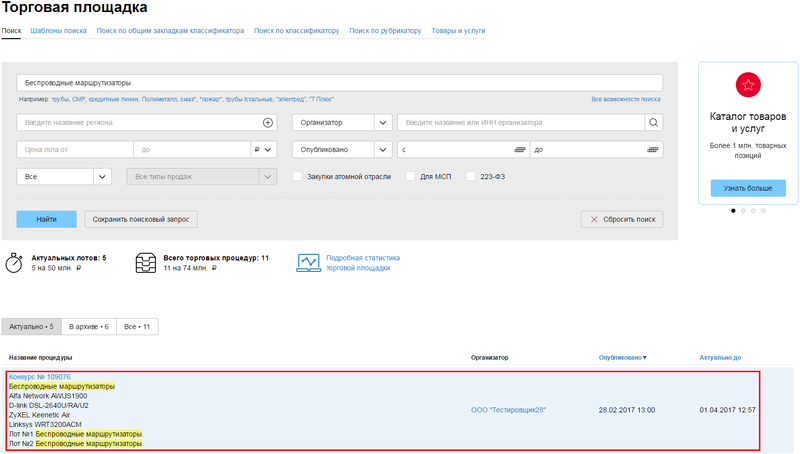Select second carousel dot under catalog banner
The image size is (800, 454).
tap(742, 211)
